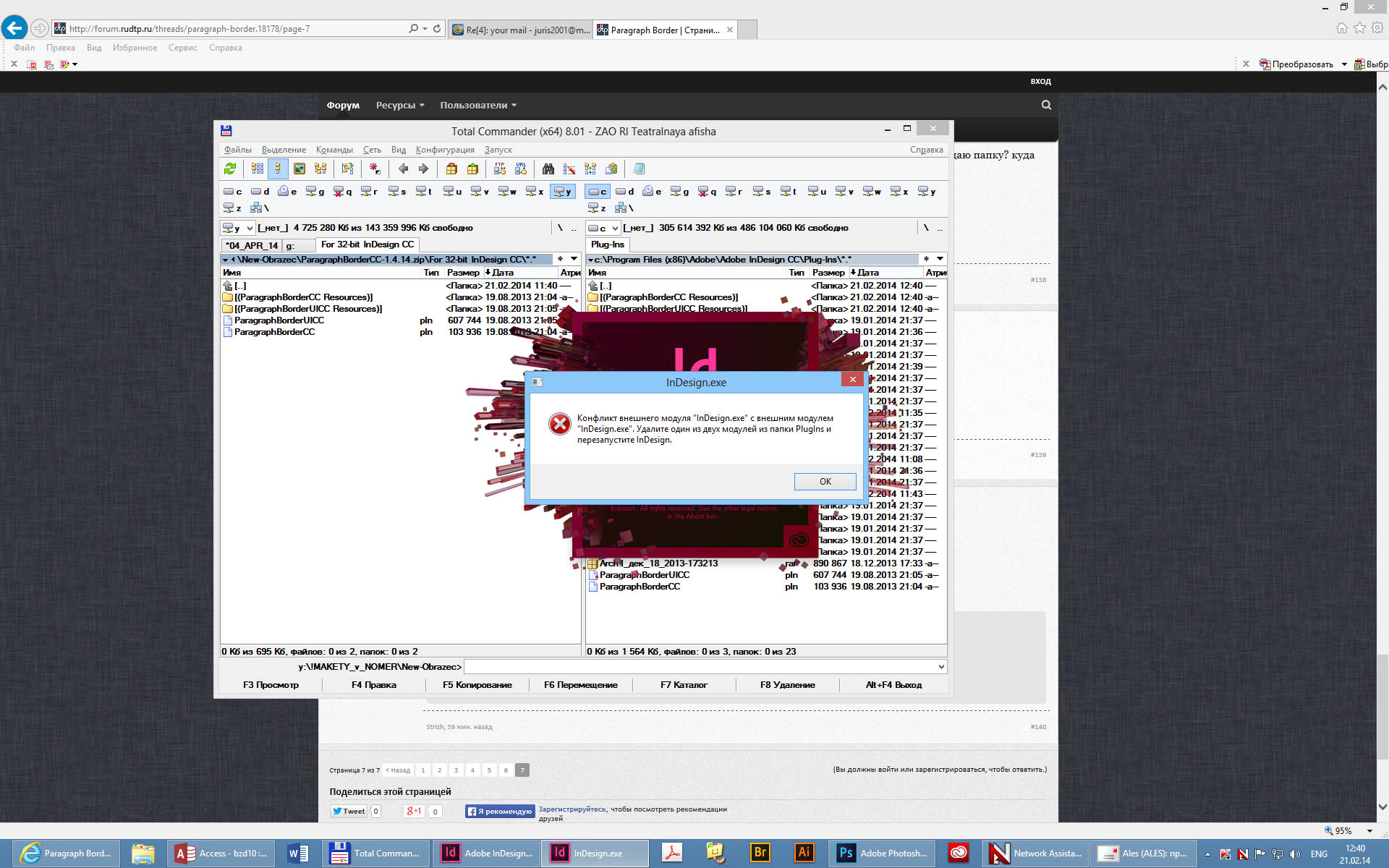Switch to 'For 32-bit InDesign CC' tab
Image resolution: width=1389 pixels, height=868 pixels.
click(x=368, y=244)
